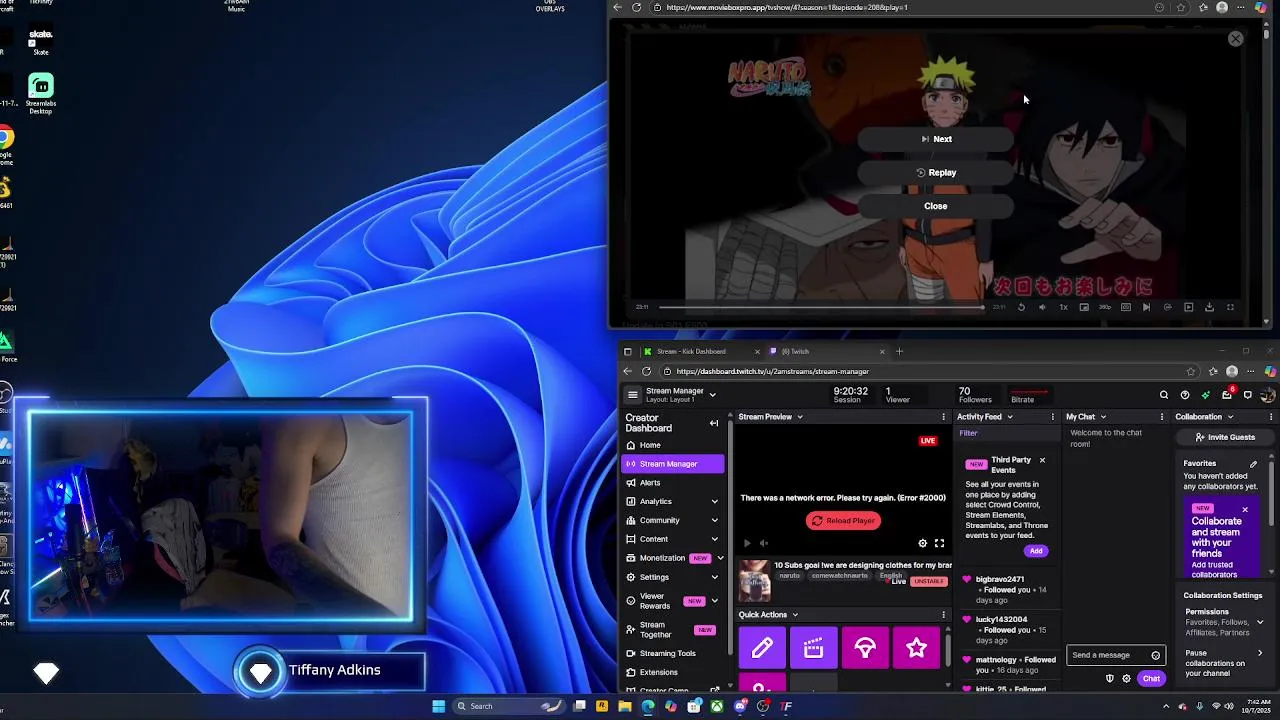Open the Xbox app on taskbar
The image size is (1280, 720).
pos(717,706)
